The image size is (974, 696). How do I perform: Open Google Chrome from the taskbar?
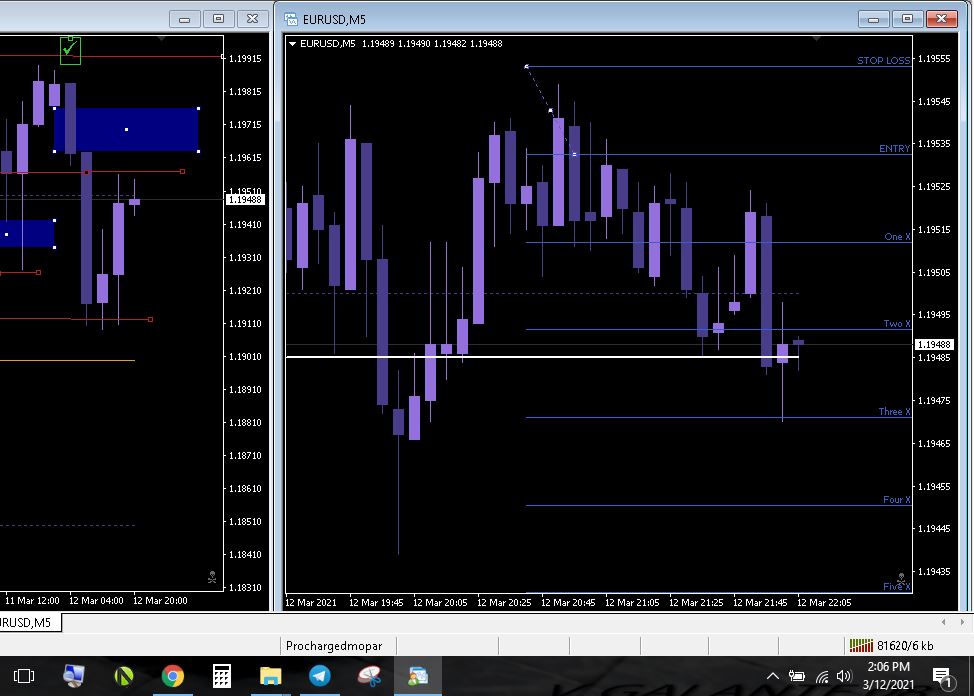point(173,676)
